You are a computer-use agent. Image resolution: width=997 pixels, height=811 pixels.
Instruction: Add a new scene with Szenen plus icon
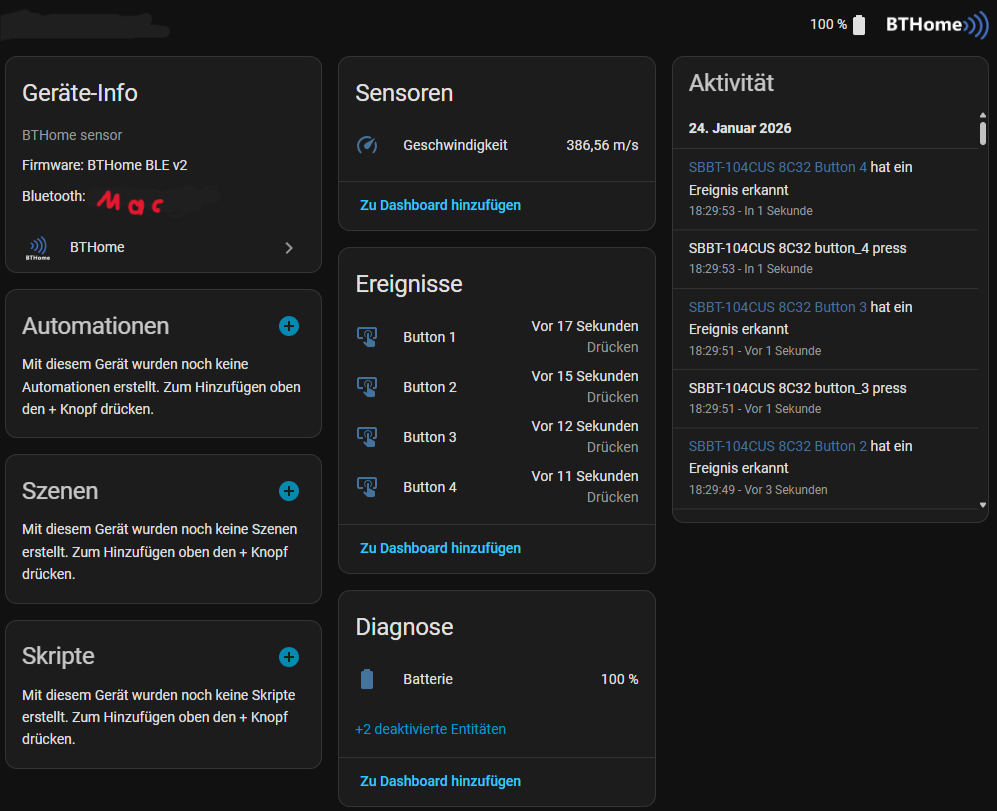[x=289, y=491]
